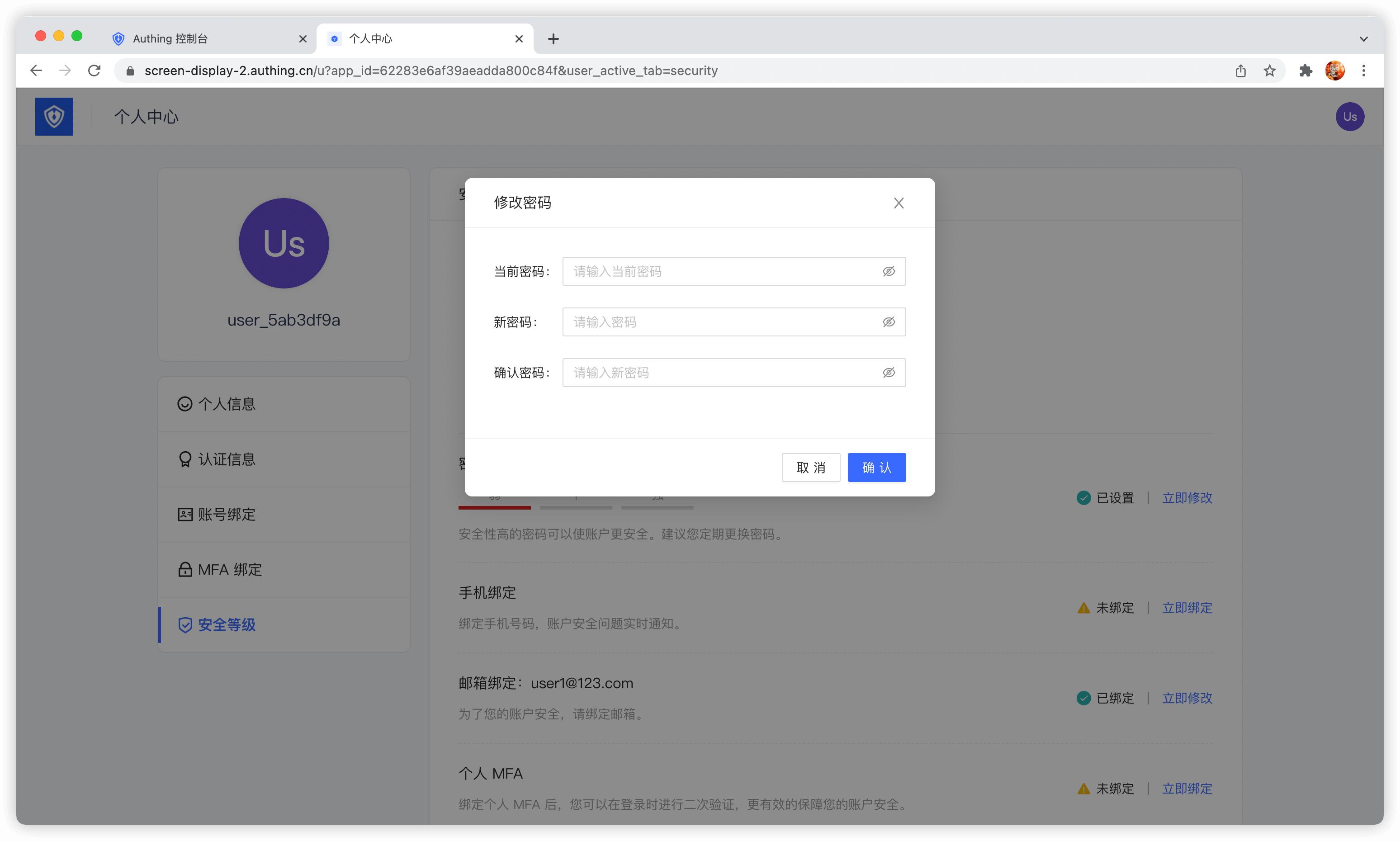Viewport: 1400px width, 841px height.
Task: Click the lock icon beside MFA 绑定
Action: 185,569
